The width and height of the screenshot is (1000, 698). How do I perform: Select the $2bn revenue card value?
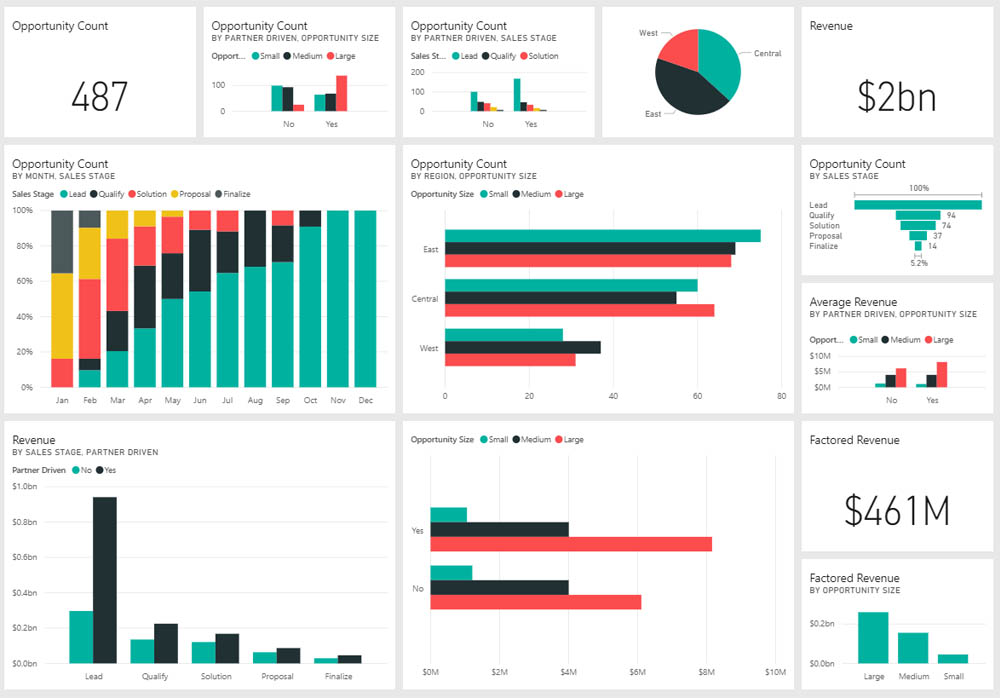[897, 96]
